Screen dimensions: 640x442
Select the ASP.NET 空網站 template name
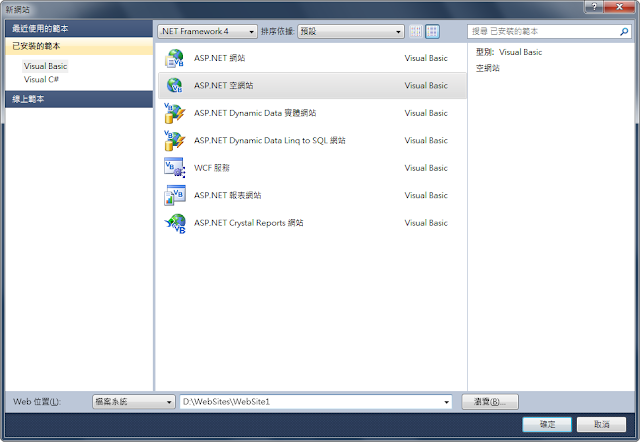pyautogui.click(x=224, y=86)
